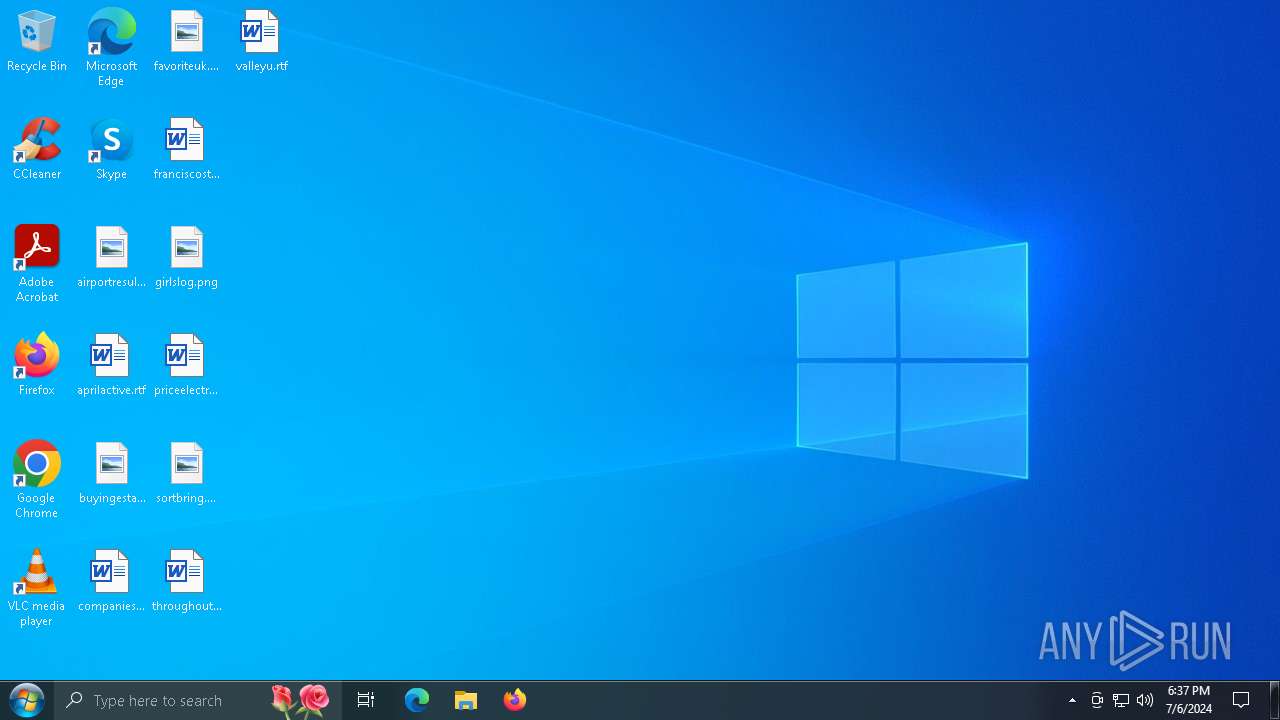Select the favoriteuk image file on desktop
Image resolution: width=1280 pixels, height=720 pixels.
[x=186, y=42]
